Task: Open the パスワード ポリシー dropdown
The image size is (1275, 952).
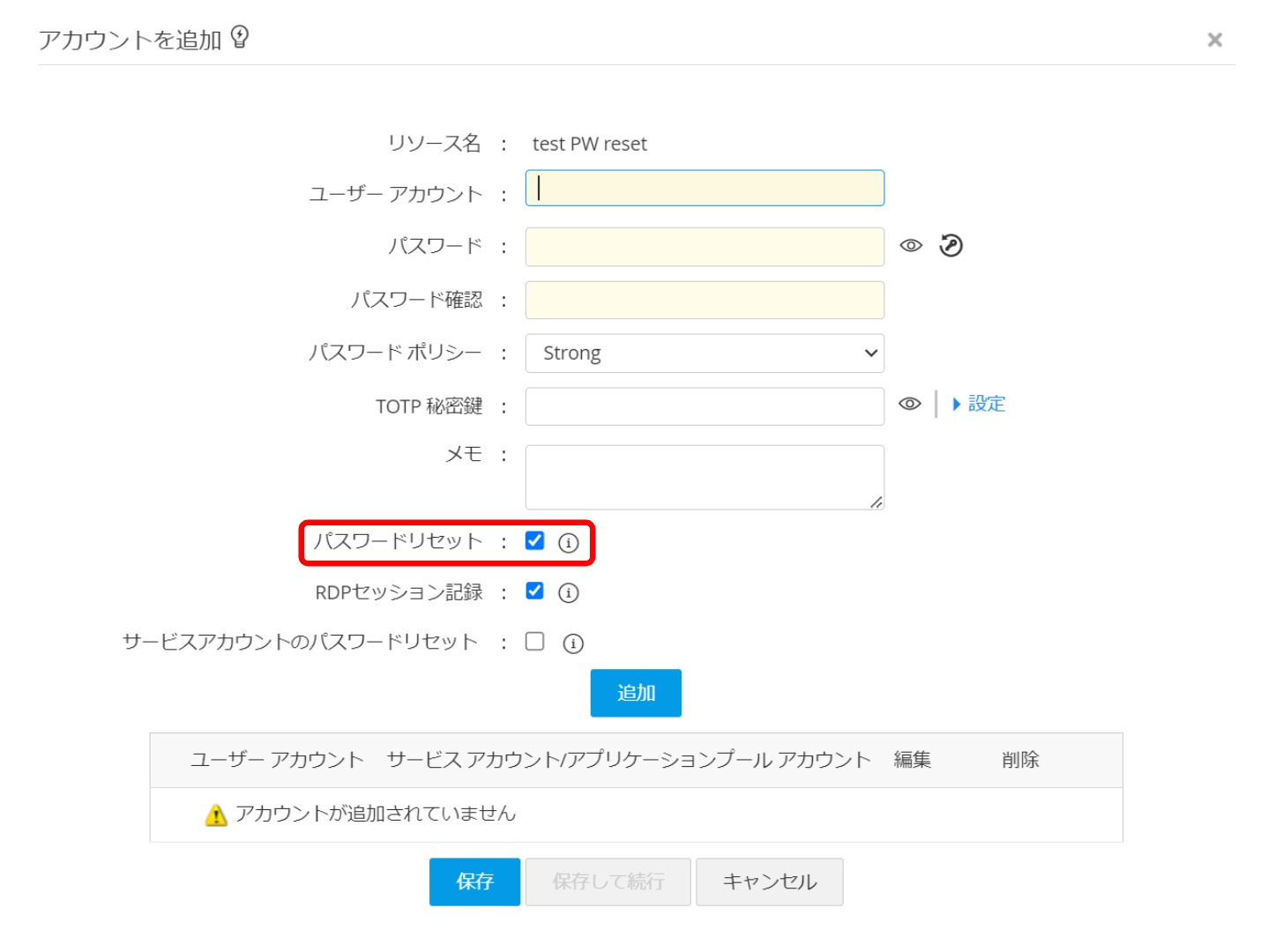Action: 705,353
